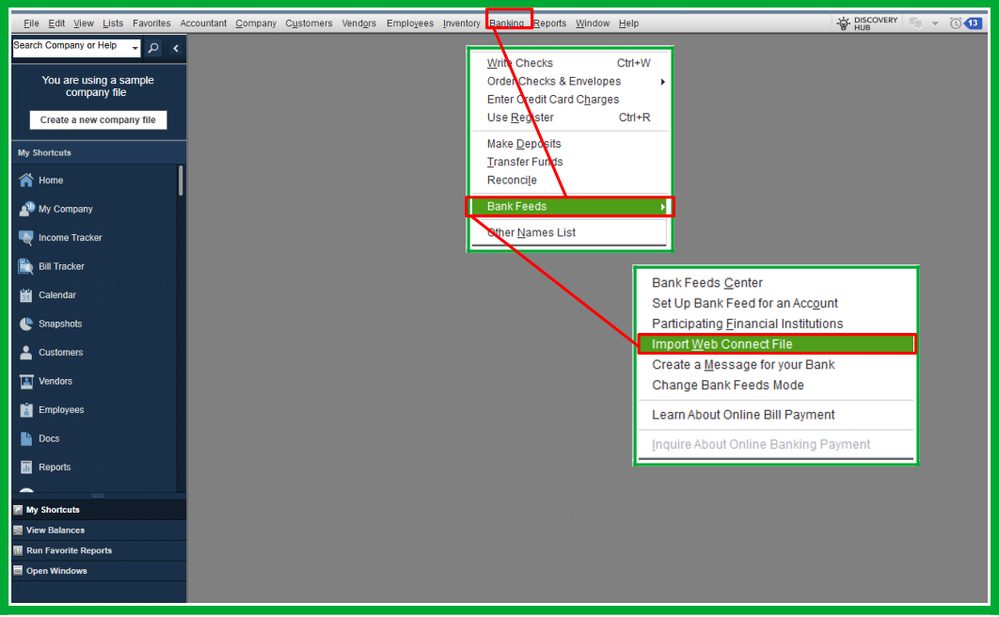Click the reminders count badge 13

point(973,24)
